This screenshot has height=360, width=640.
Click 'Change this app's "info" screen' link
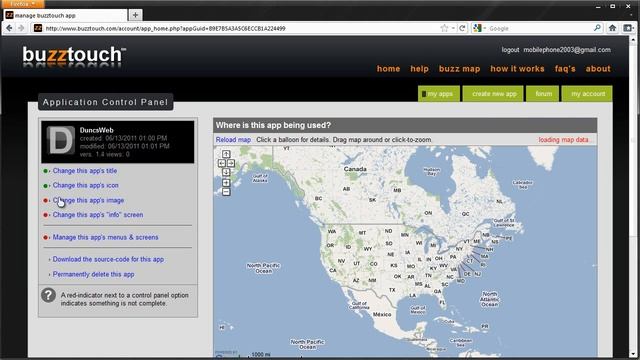pos(98,215)
